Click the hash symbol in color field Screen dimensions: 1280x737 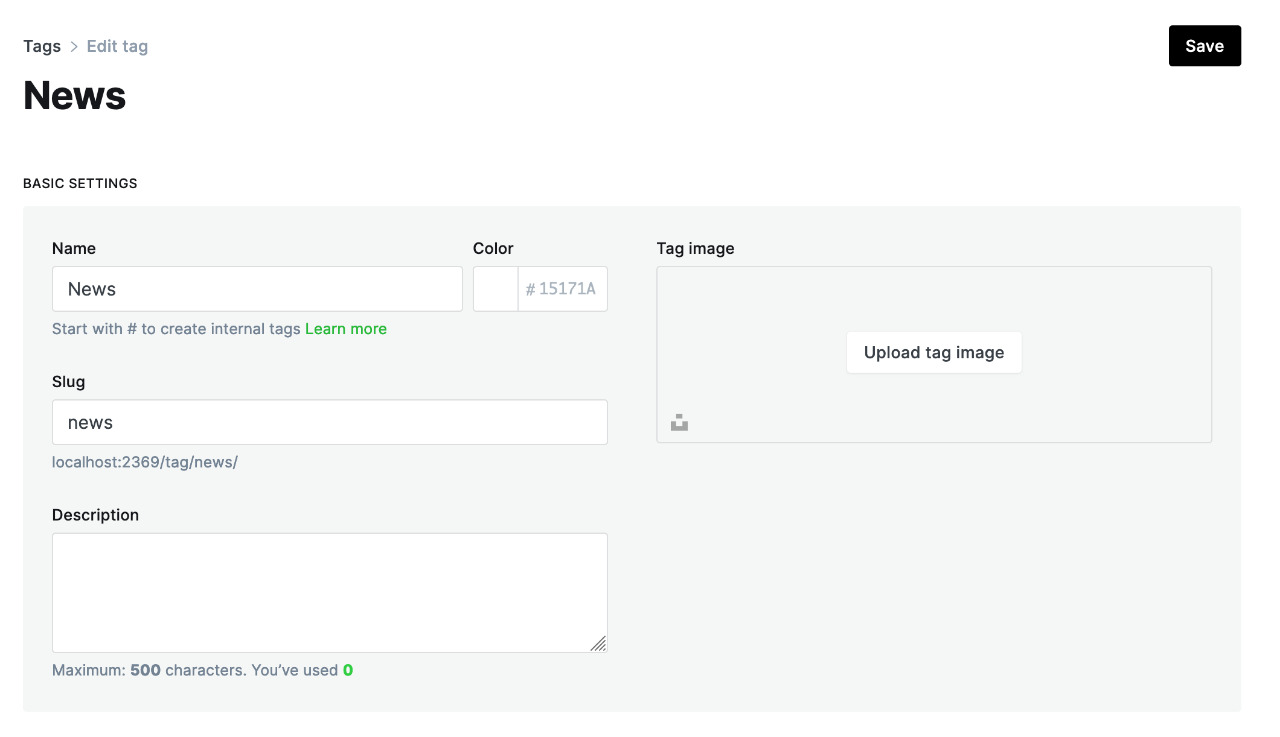click(x=530, y=289)
